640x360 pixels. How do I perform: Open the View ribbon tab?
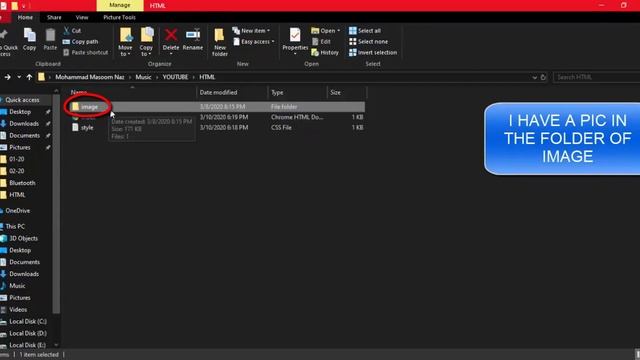[x=82, y=18]
